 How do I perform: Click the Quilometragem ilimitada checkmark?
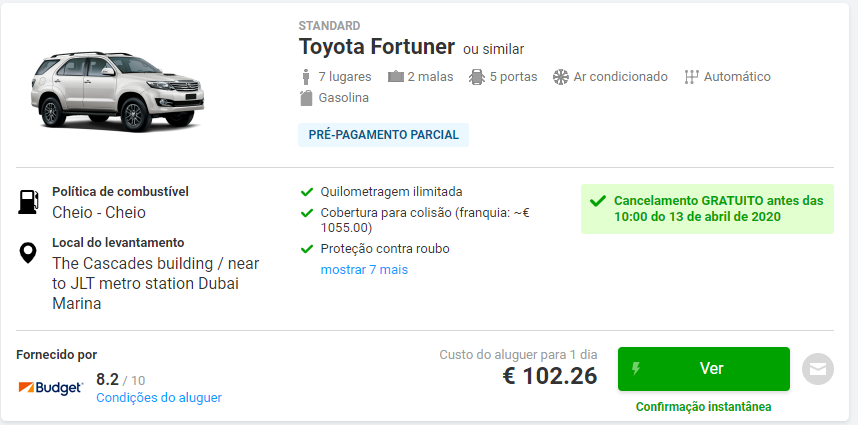click(306, 192)
